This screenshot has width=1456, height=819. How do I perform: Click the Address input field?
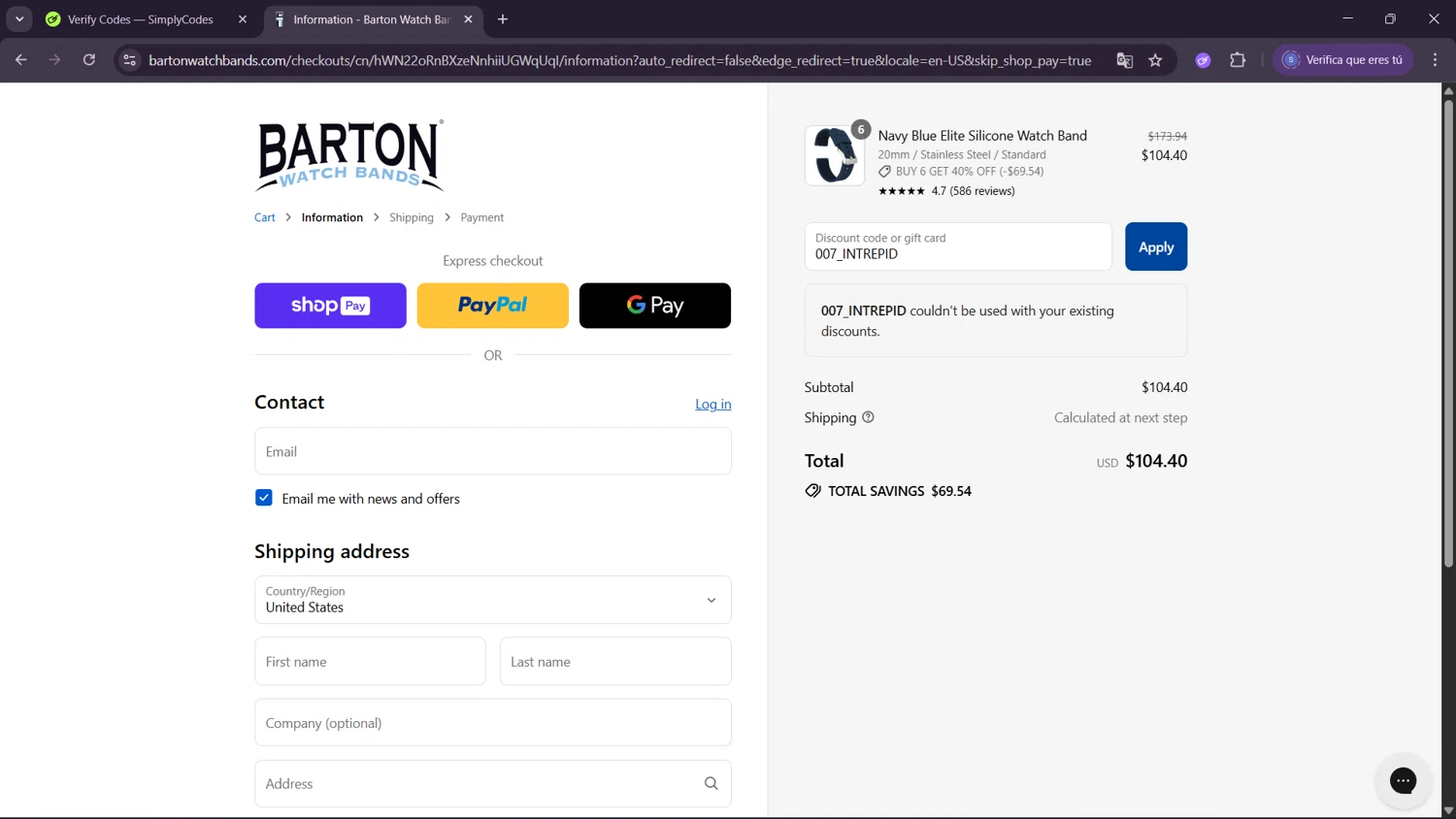point(493,783)
